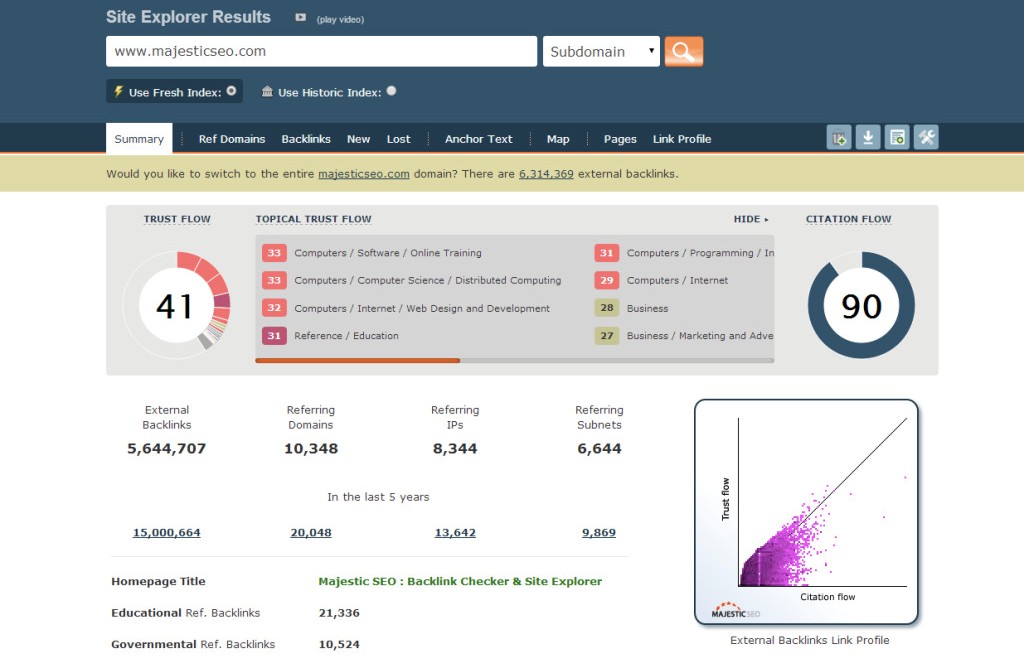
Task: Switch to the Pages tab
Action: [x=620, y=139]
